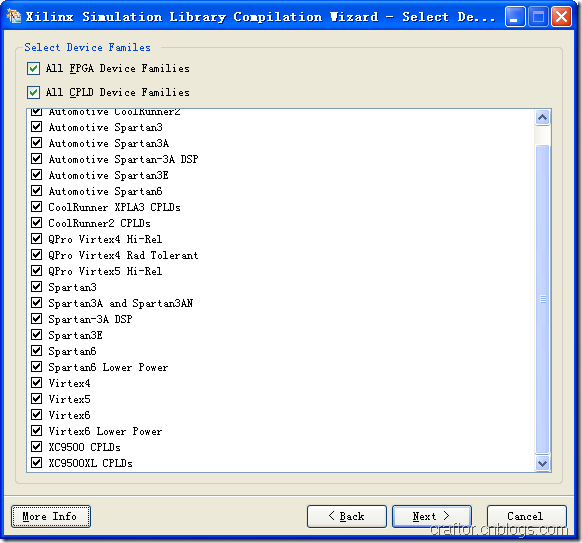Viewport: 582px width, 543px height.
Task: Click the list scroll down arrow
Action: click(x=543, y=464)
